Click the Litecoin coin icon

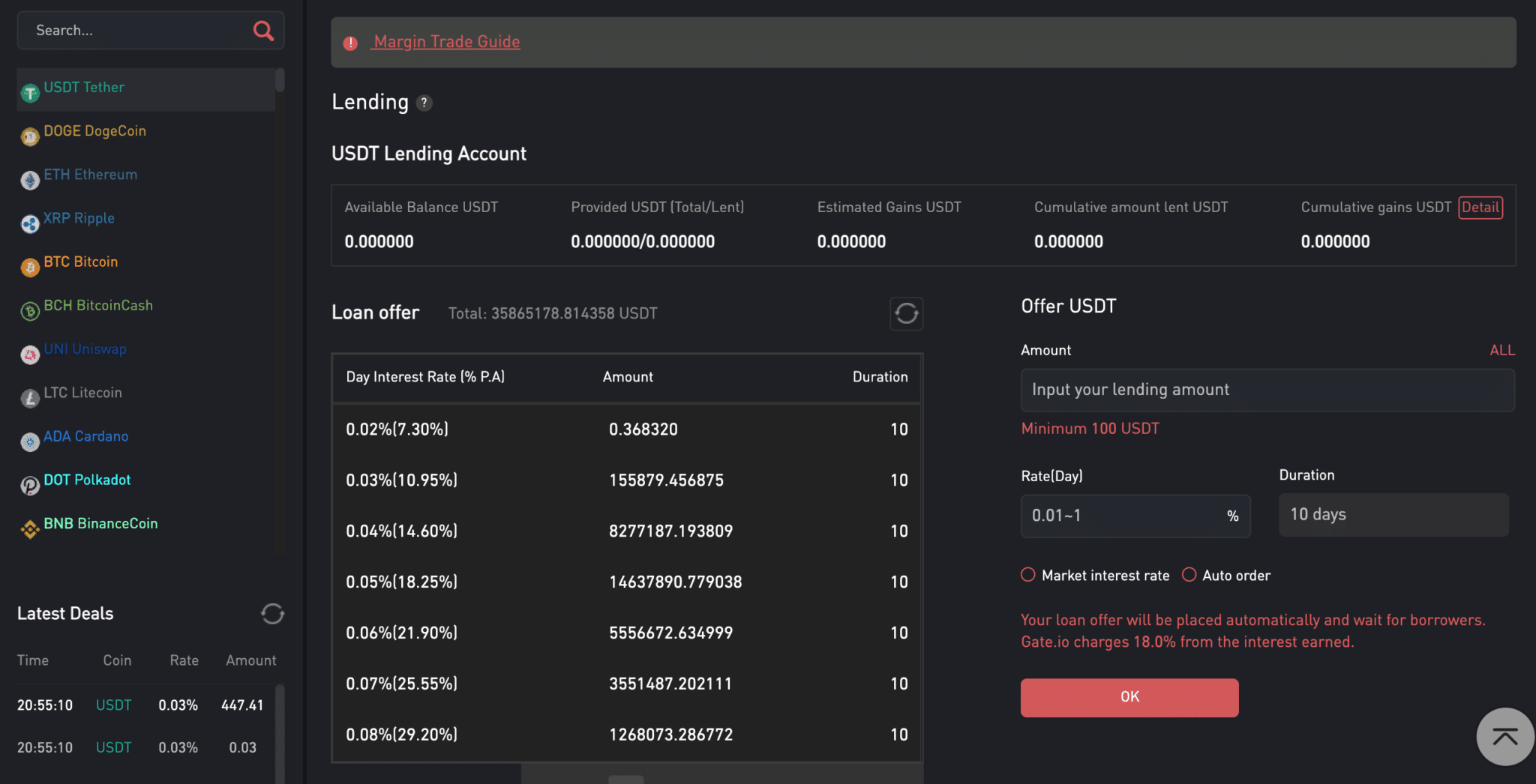(30, 398)
